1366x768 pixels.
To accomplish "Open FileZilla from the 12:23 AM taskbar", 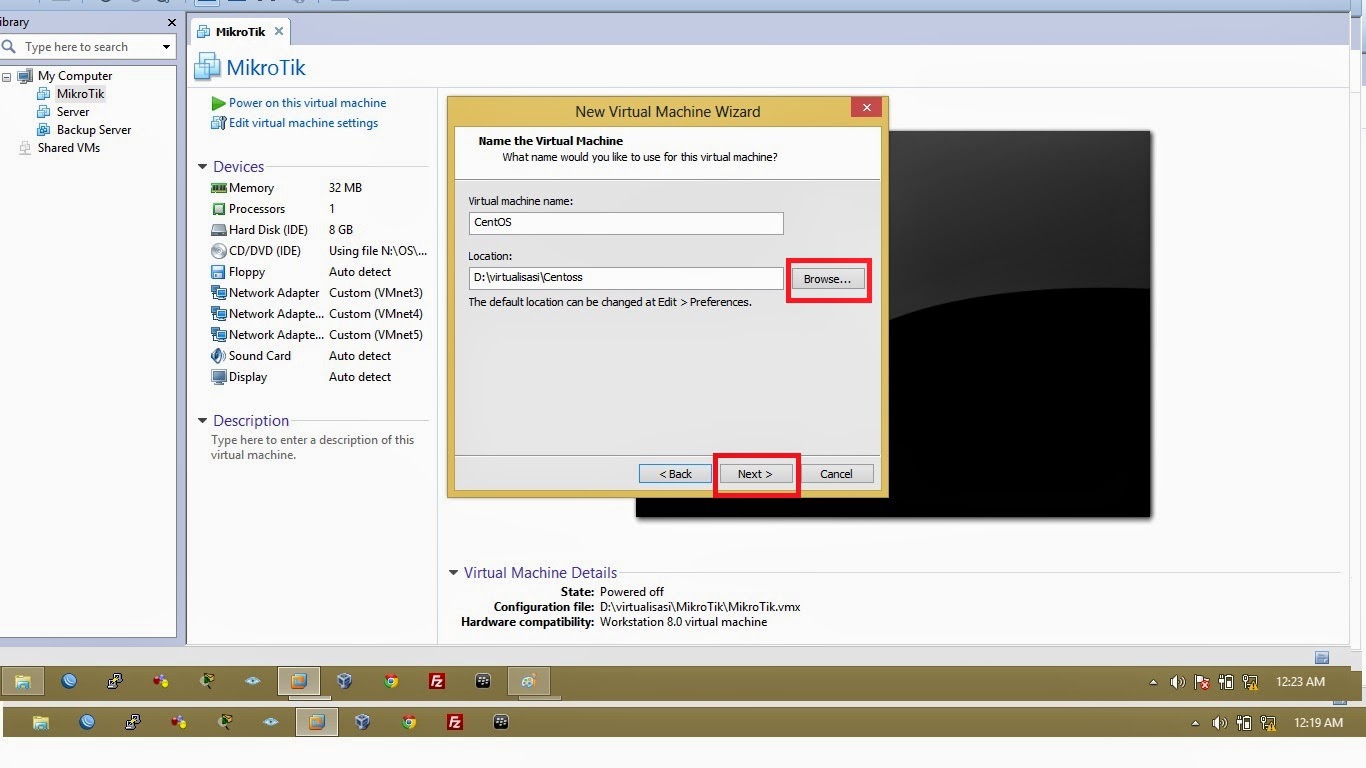I will click(437, 682).
